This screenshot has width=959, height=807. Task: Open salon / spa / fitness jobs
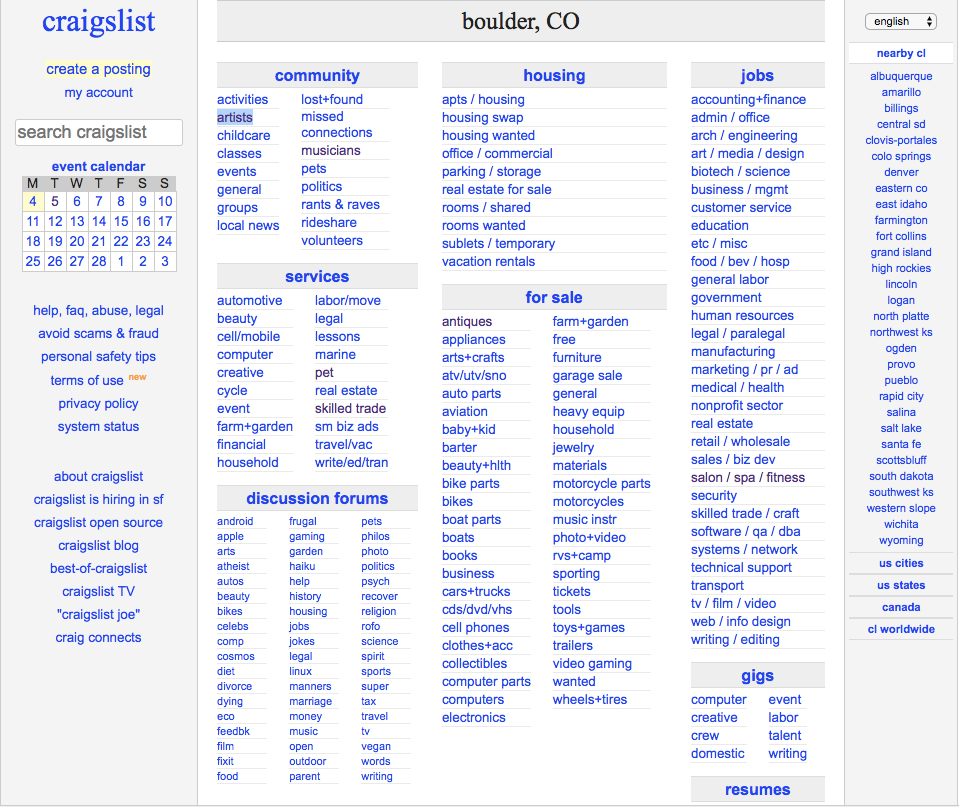pos(748,477)
